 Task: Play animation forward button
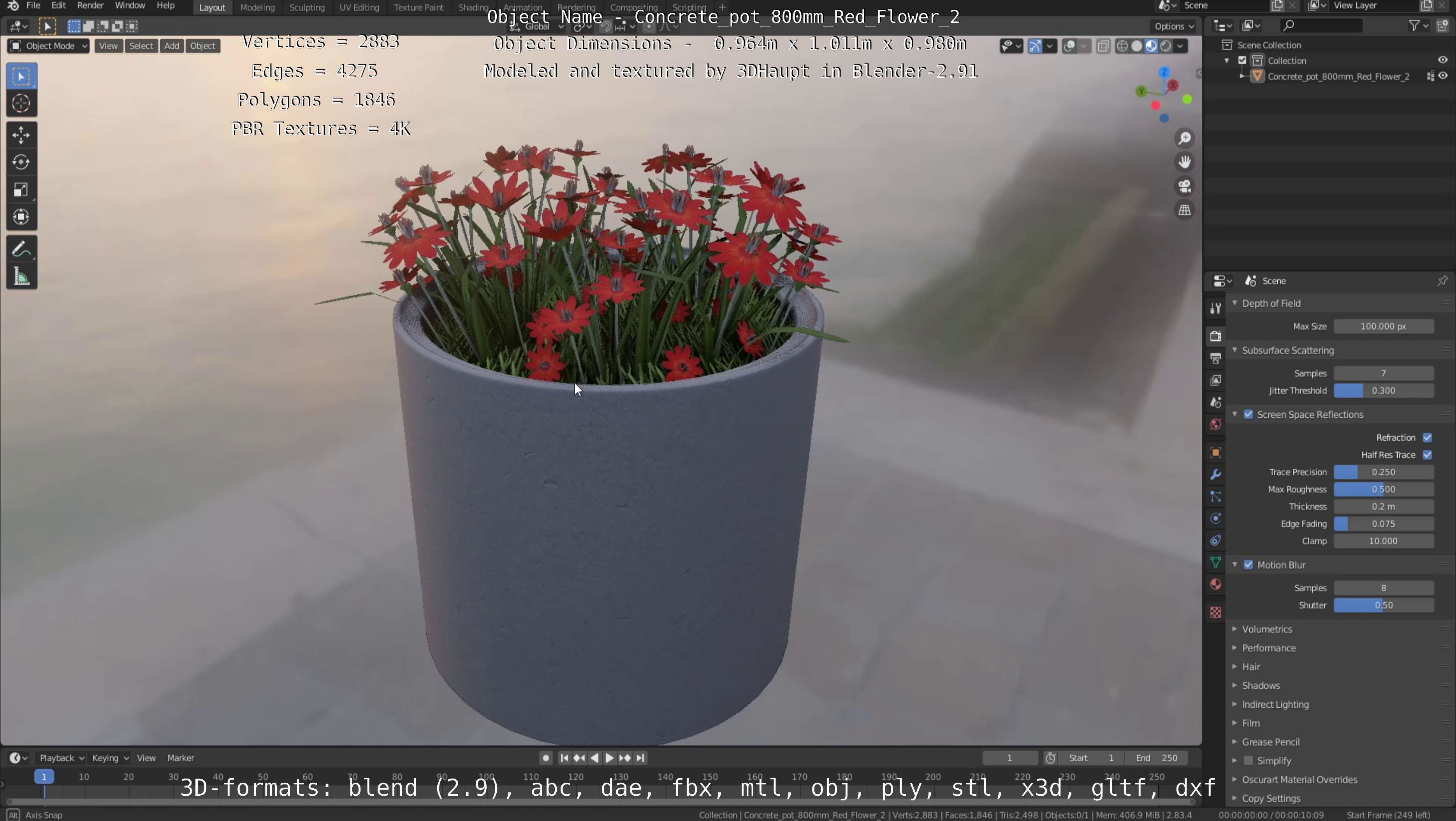[609, 758]
